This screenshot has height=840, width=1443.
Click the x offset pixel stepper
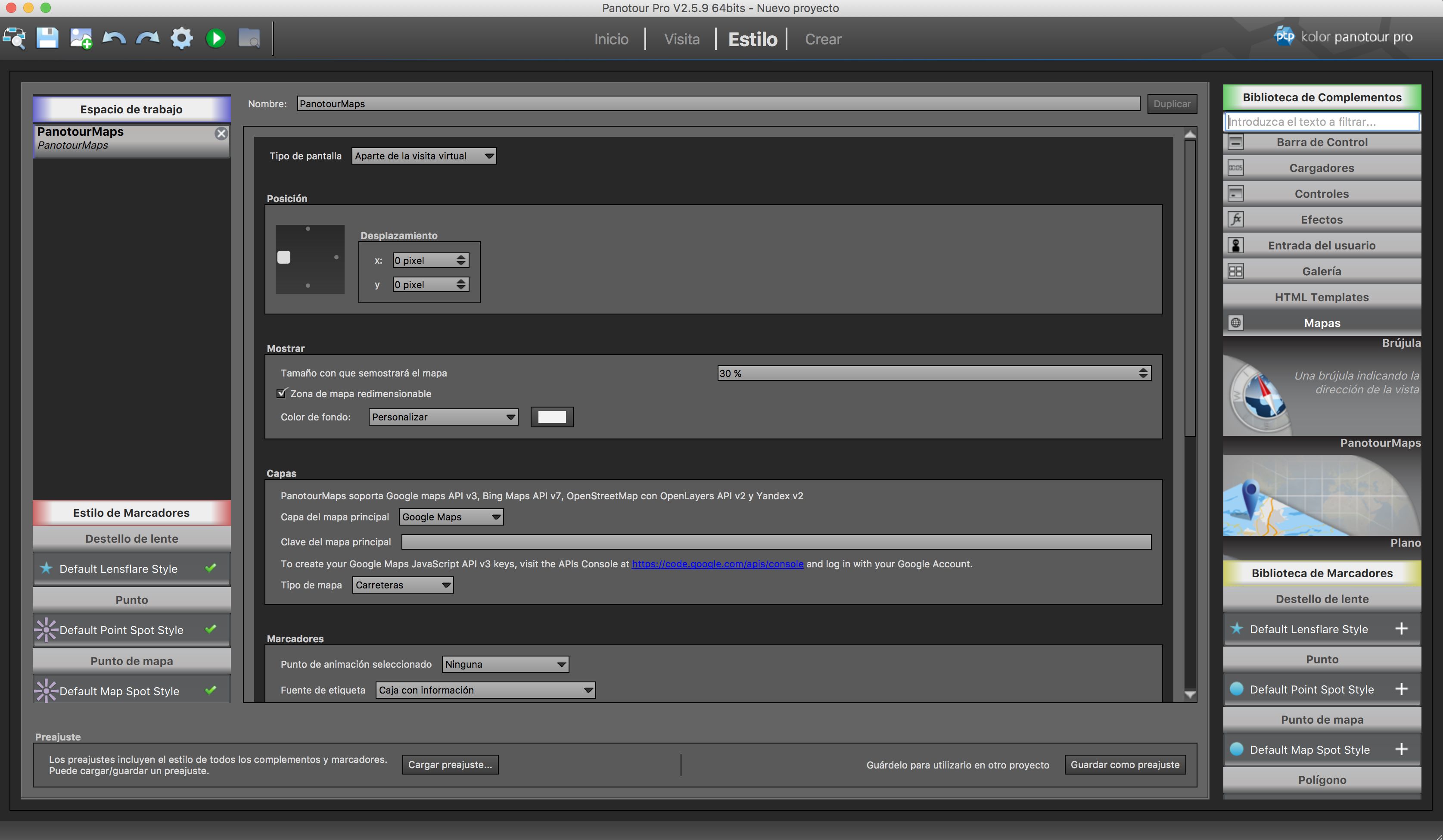tap(461, 261)
